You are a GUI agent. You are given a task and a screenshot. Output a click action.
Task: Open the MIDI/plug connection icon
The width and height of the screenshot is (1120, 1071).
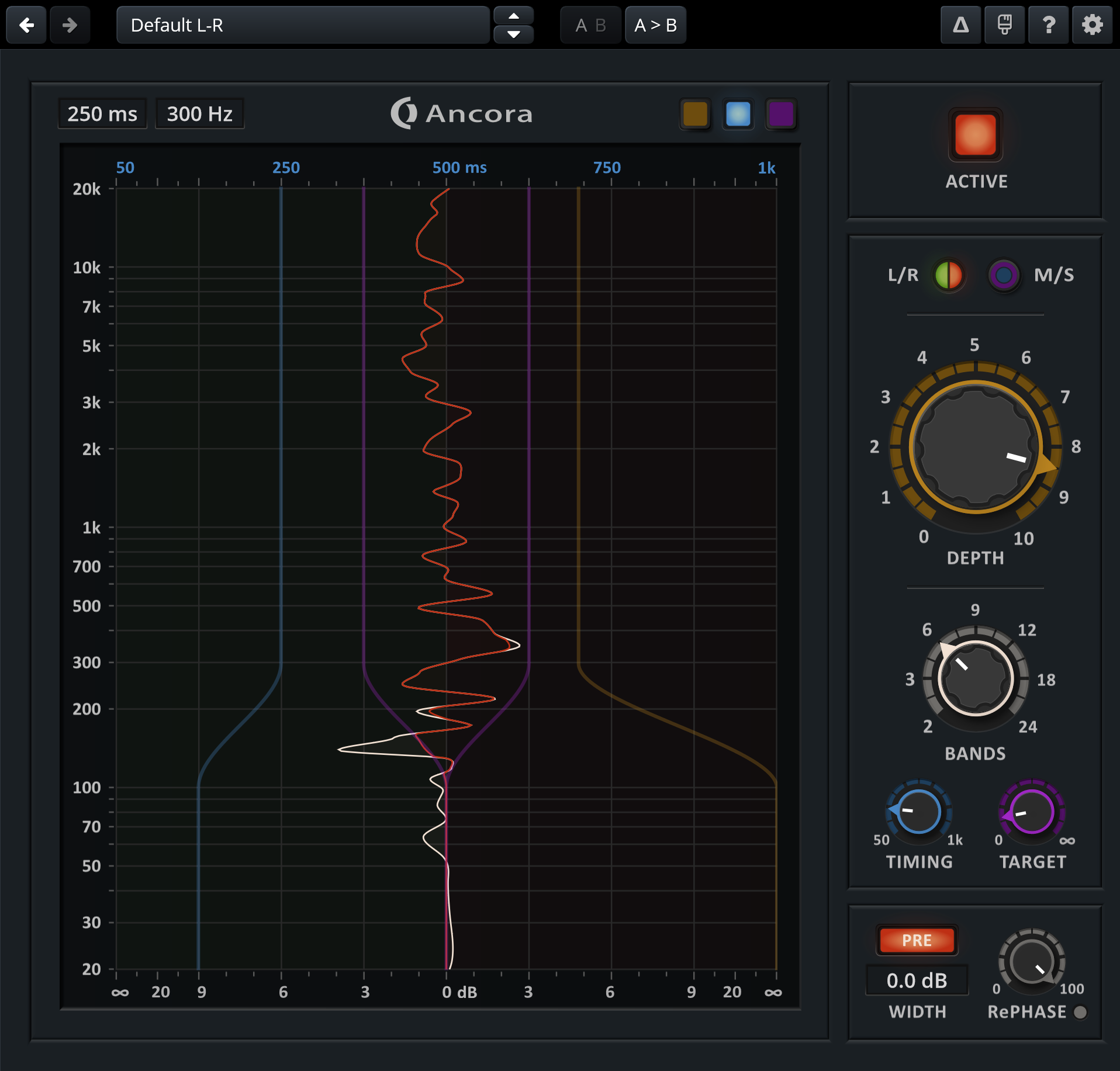tap(1004, 25)
